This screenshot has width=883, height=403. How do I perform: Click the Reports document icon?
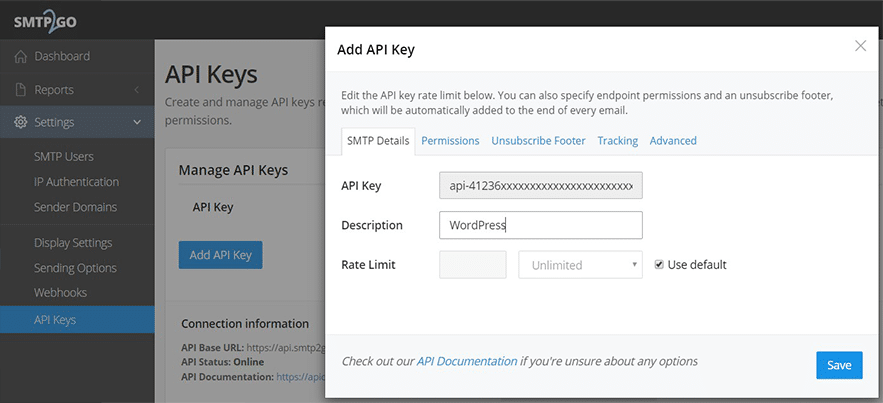pyautogui.click(x=20, y=89)
